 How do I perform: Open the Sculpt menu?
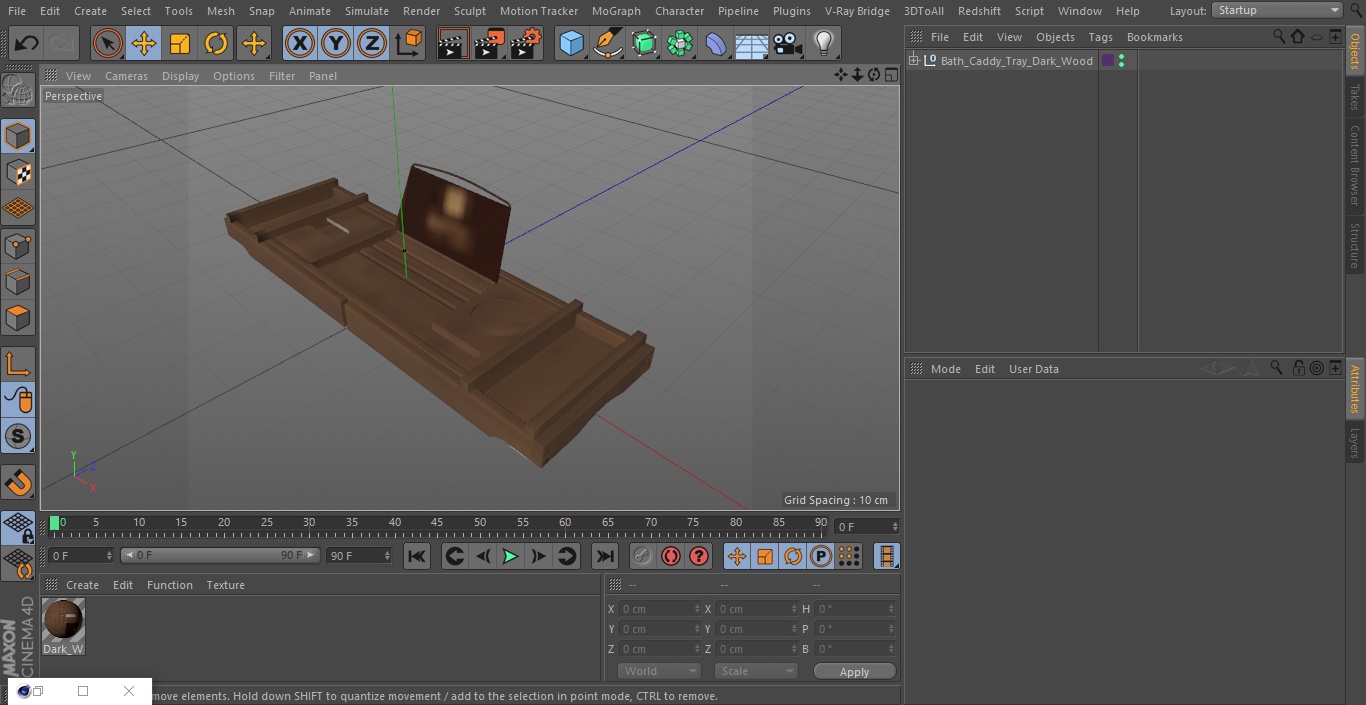point(469,11)
